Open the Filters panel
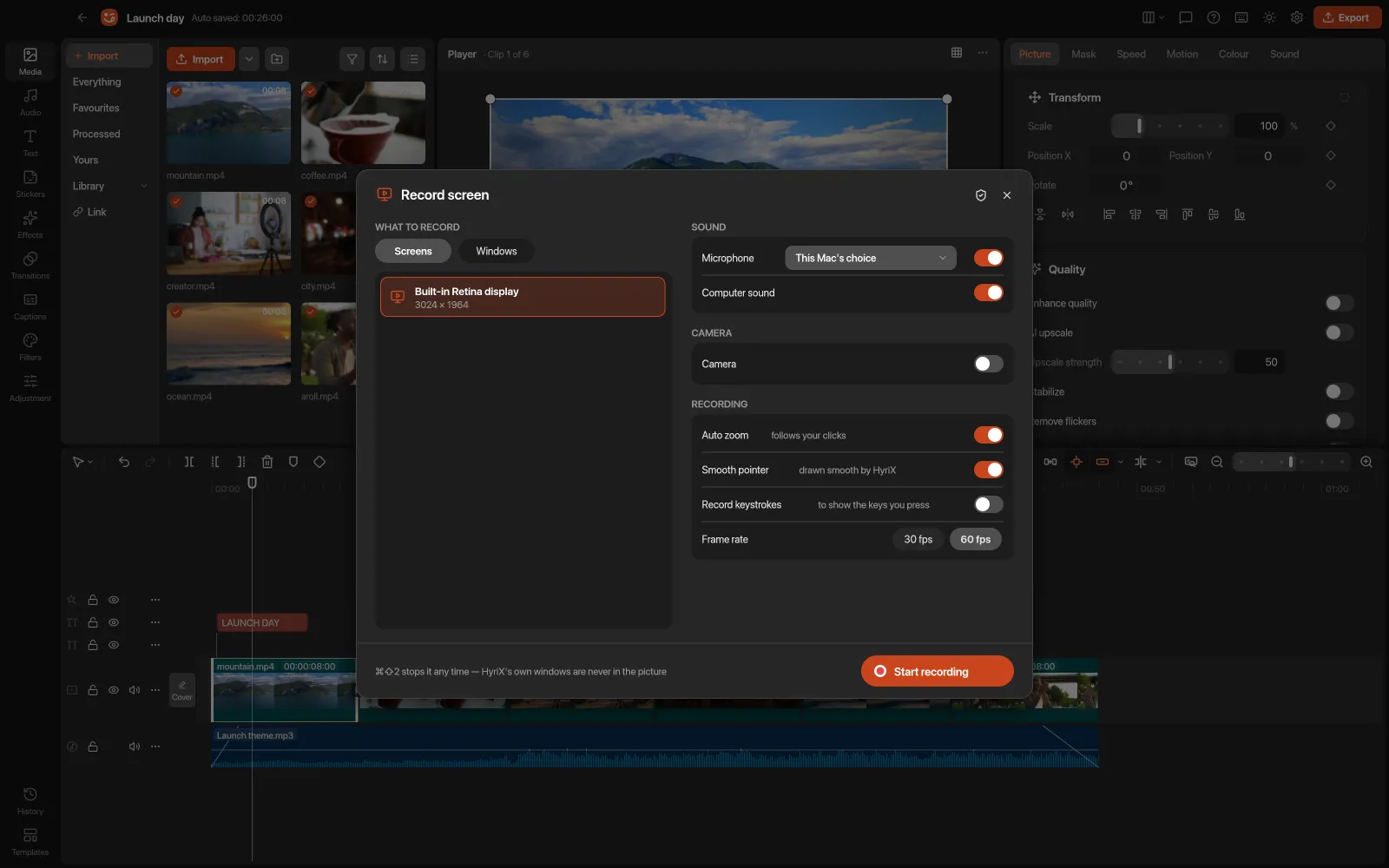Viewport: 1389px width, 868px height. click(x=30, y=347)
